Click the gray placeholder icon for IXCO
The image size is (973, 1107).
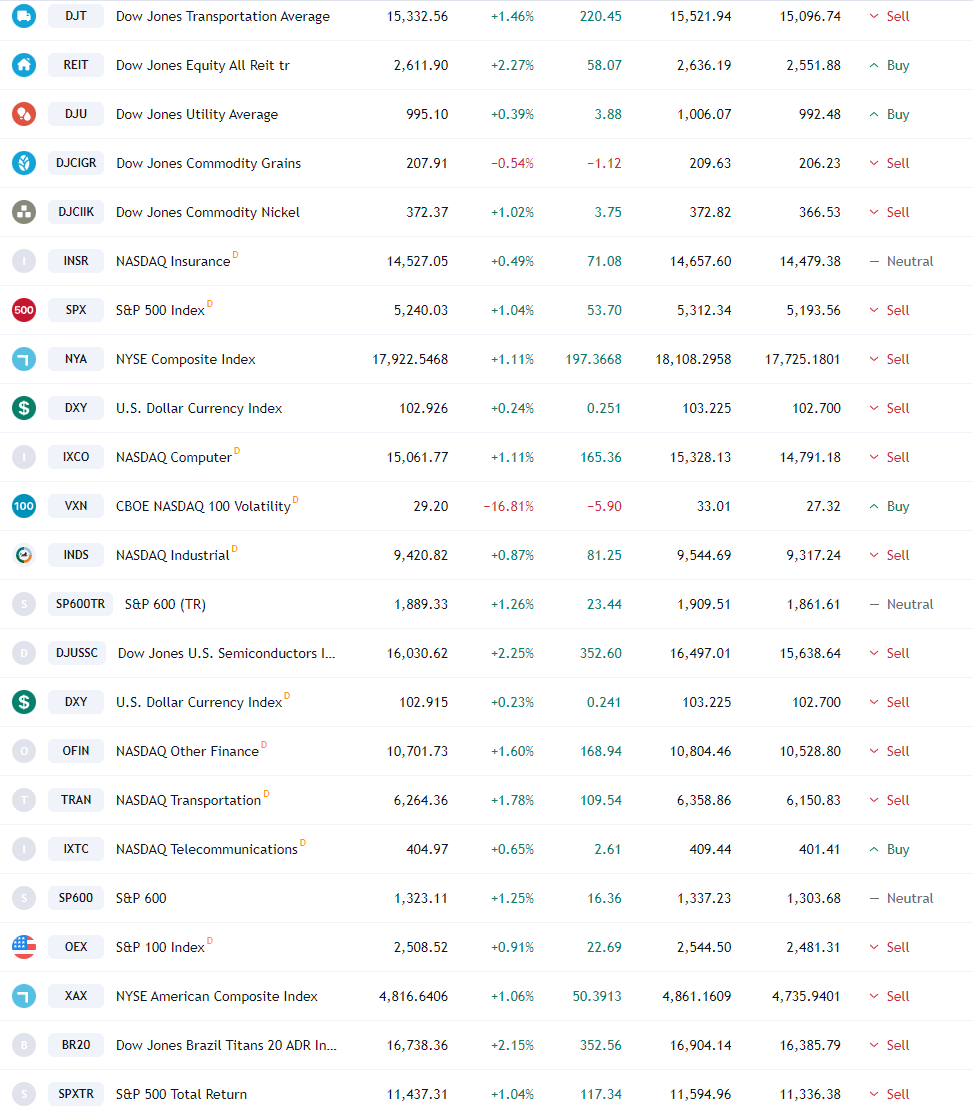[24, 457]
